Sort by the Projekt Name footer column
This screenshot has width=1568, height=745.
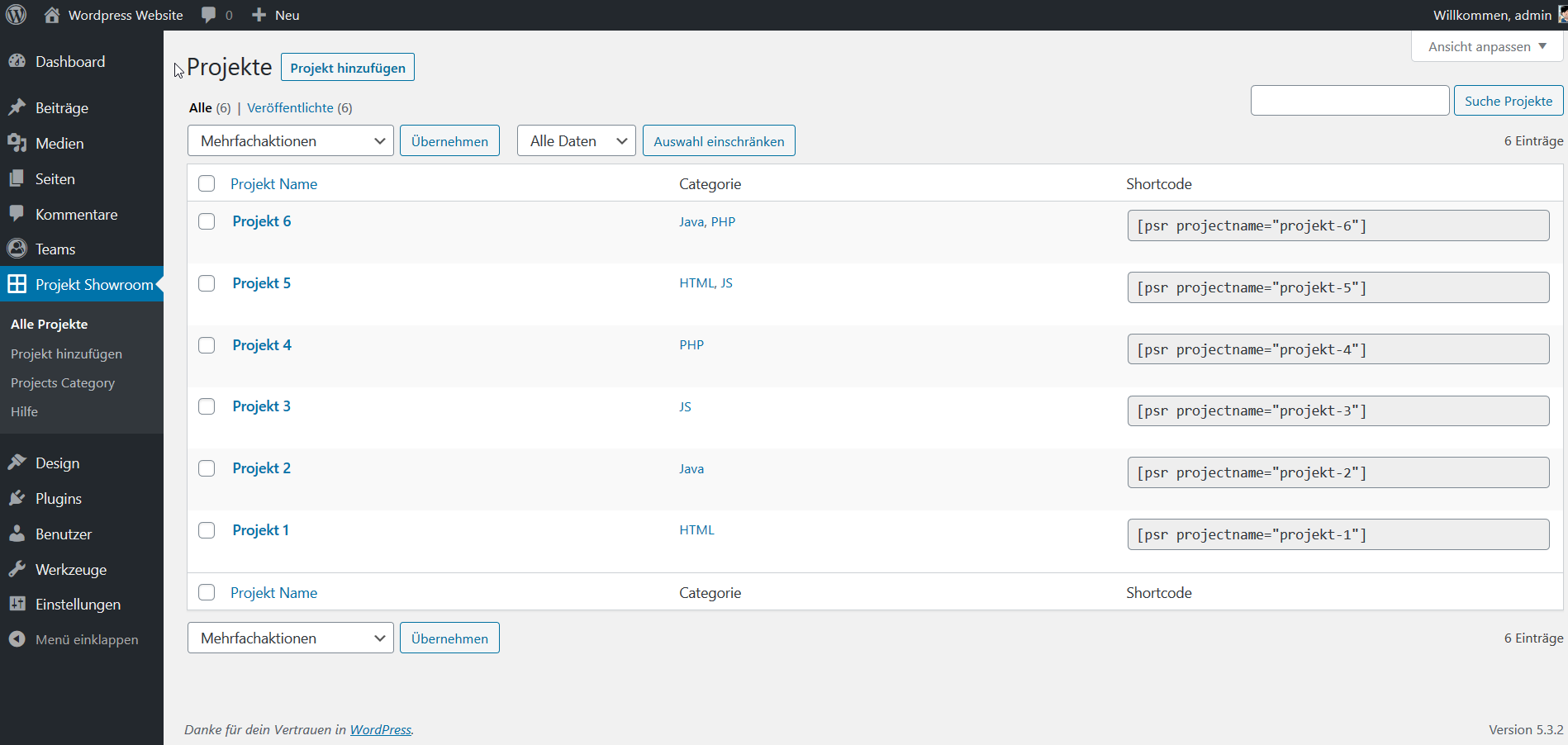274,592
